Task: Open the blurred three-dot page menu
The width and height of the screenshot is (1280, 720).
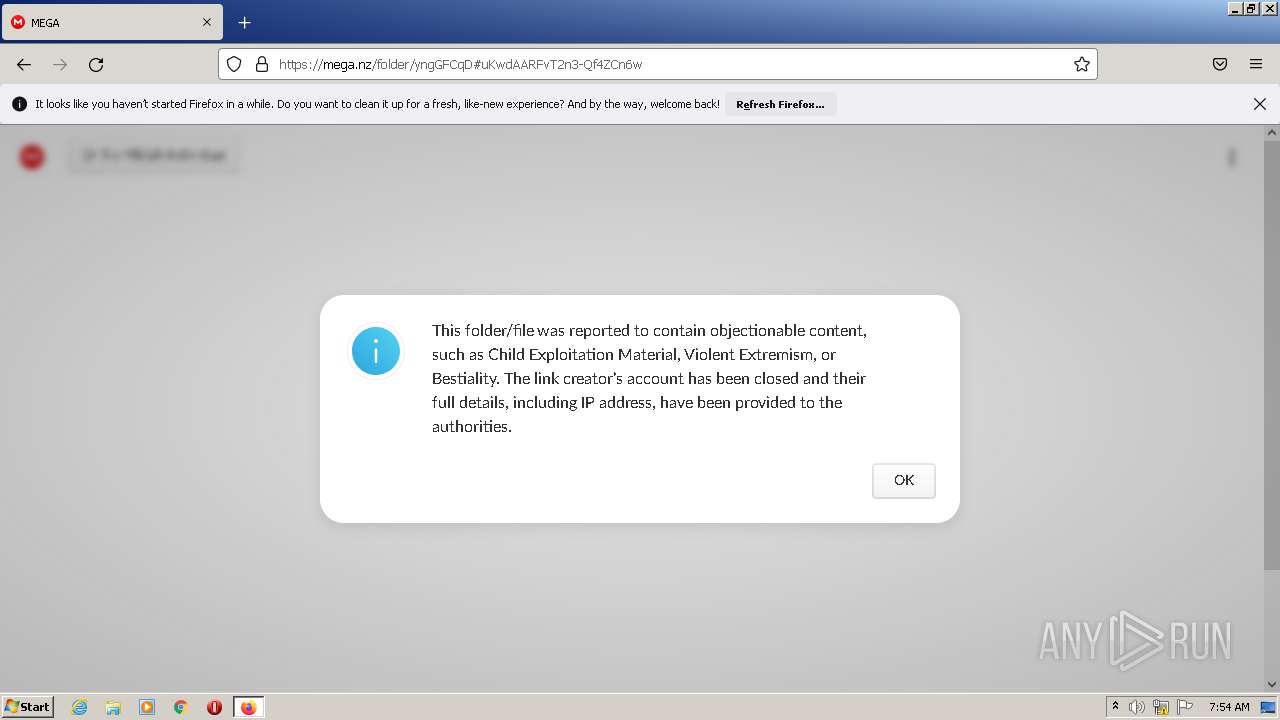Action: pos(1232,157)
